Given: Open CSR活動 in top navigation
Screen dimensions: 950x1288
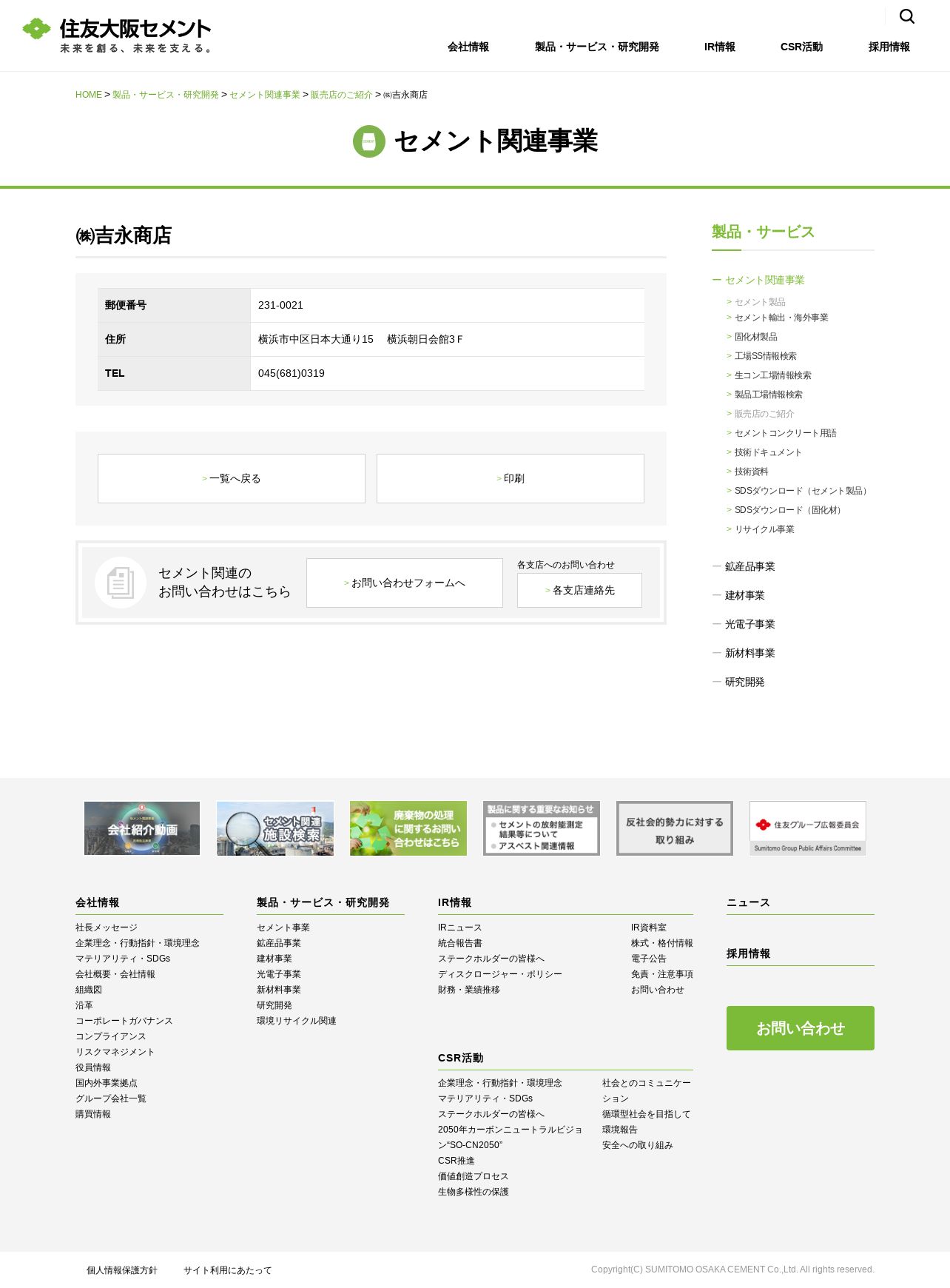Looking at the screenshot, I should click(801, 47).
